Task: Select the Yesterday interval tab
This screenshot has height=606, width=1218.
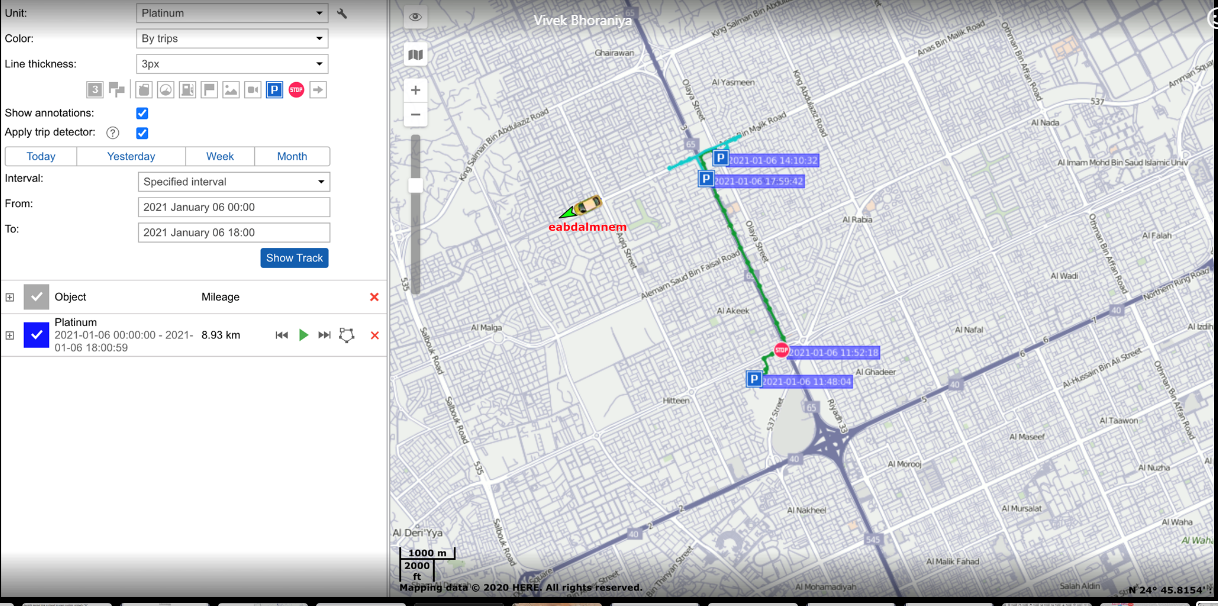Action: (131, 156)
